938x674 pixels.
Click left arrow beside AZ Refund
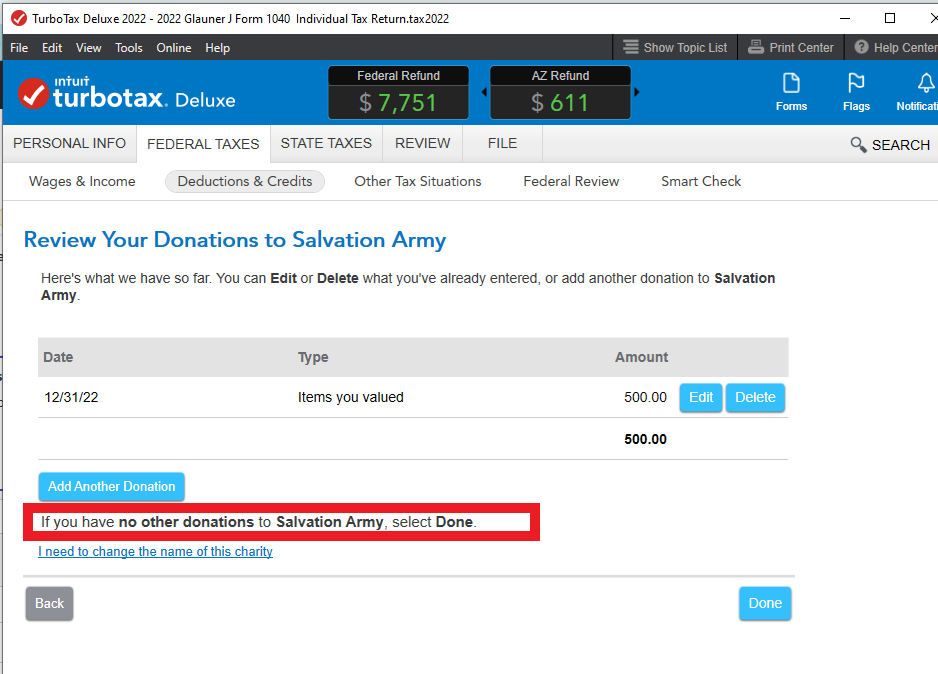click(x=484, y=92)
